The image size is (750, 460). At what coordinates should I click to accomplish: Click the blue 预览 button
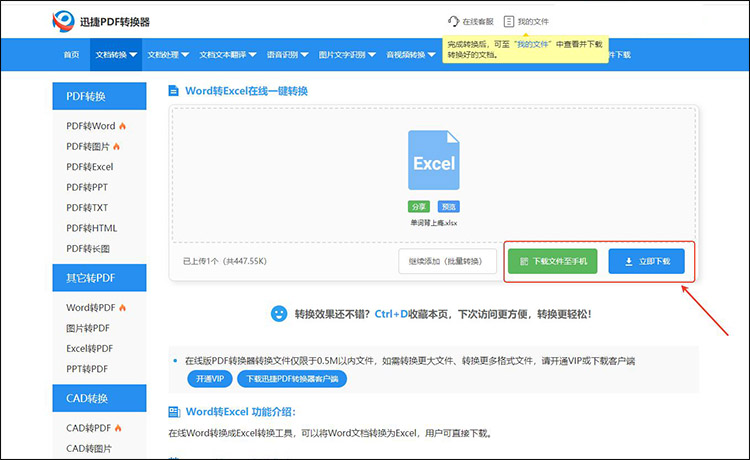coord(449,207)
